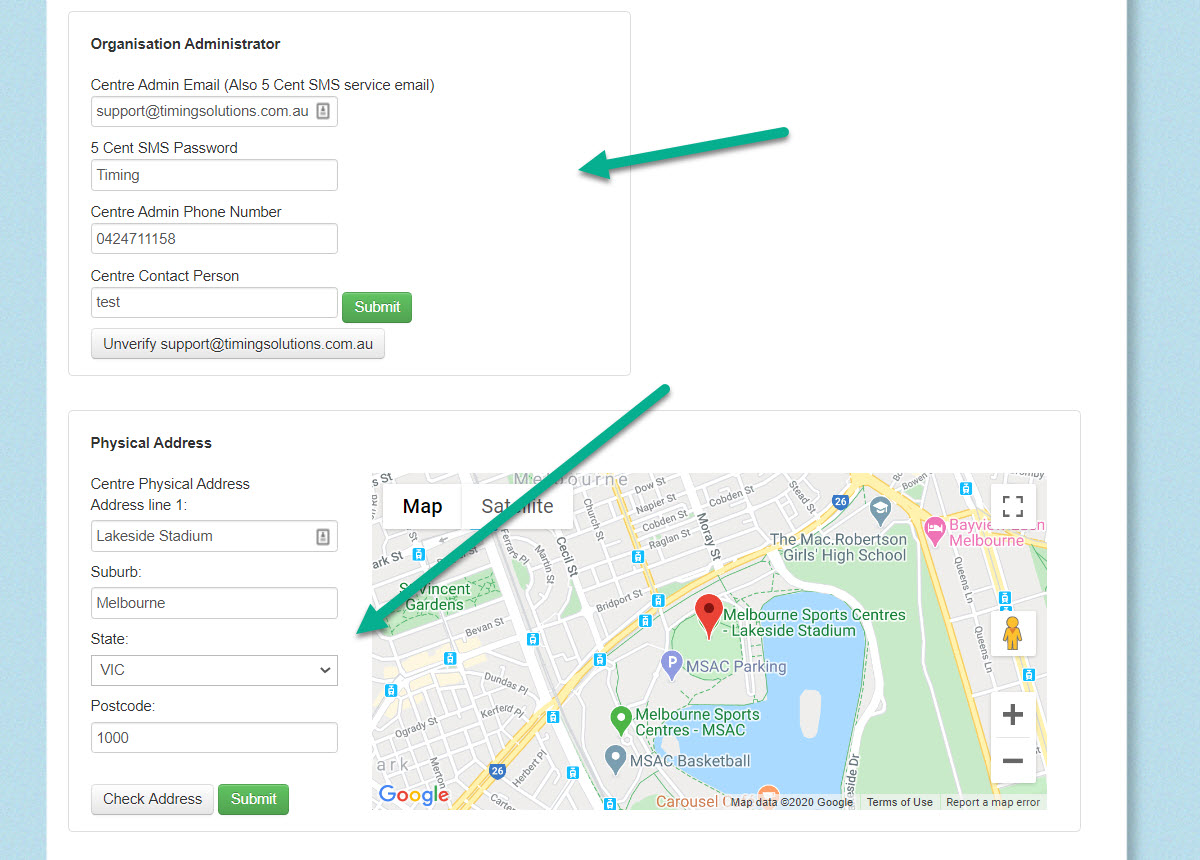Viewport: 1200px width, 860px height.
Task: Click the Organisation Administrator heading
Action: click(185, 44)
